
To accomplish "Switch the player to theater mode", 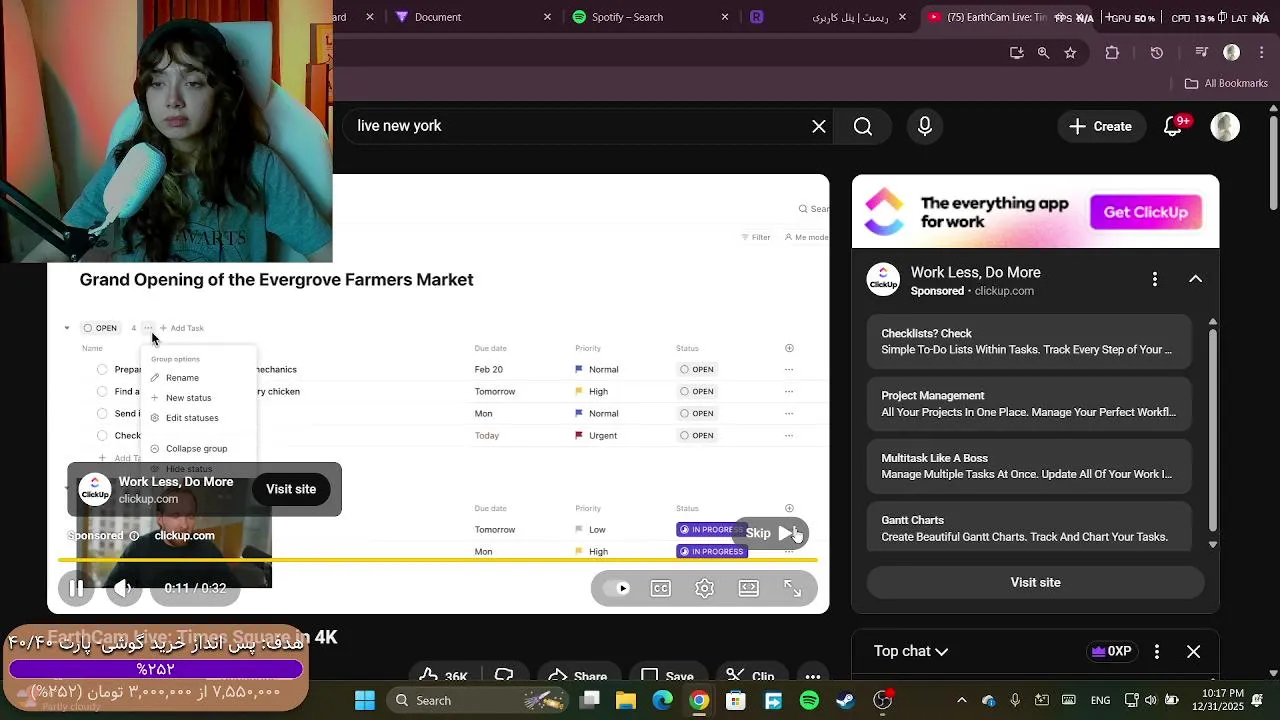I will (x=749, y=588).
